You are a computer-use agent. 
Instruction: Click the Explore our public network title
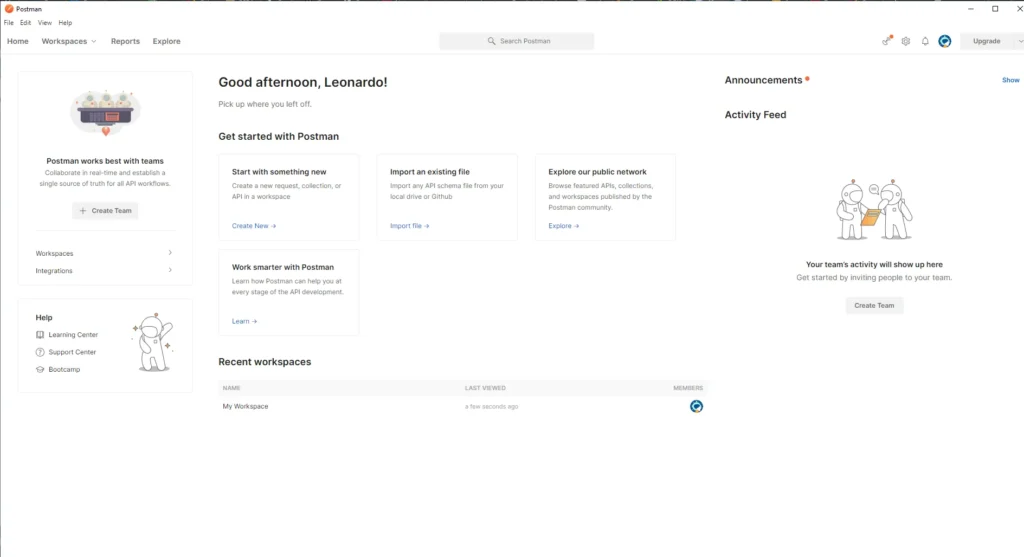tap(598, 172)
